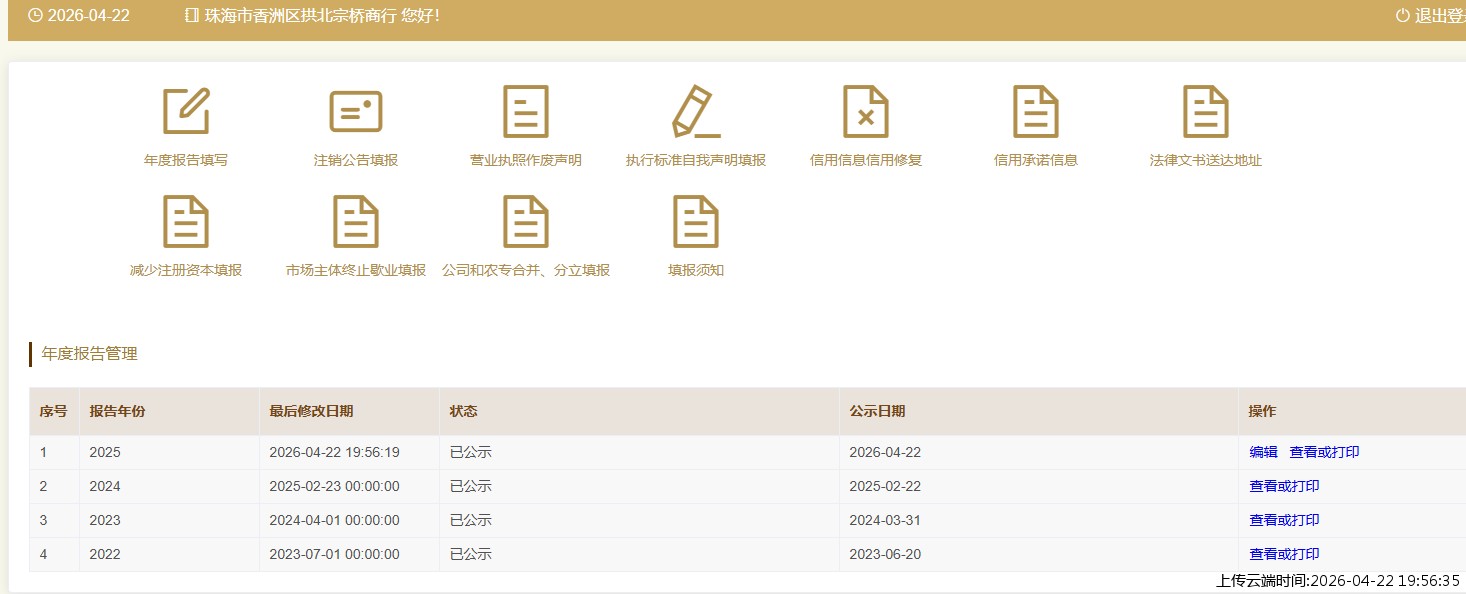Click the 注销公告填报 icon

(356, 111)
